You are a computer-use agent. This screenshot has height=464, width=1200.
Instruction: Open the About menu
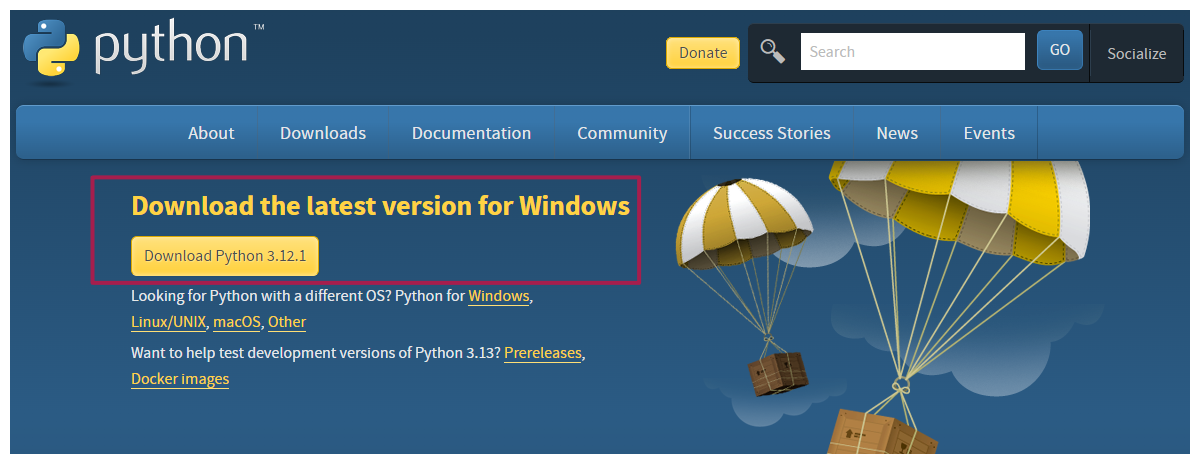[211, 133]
